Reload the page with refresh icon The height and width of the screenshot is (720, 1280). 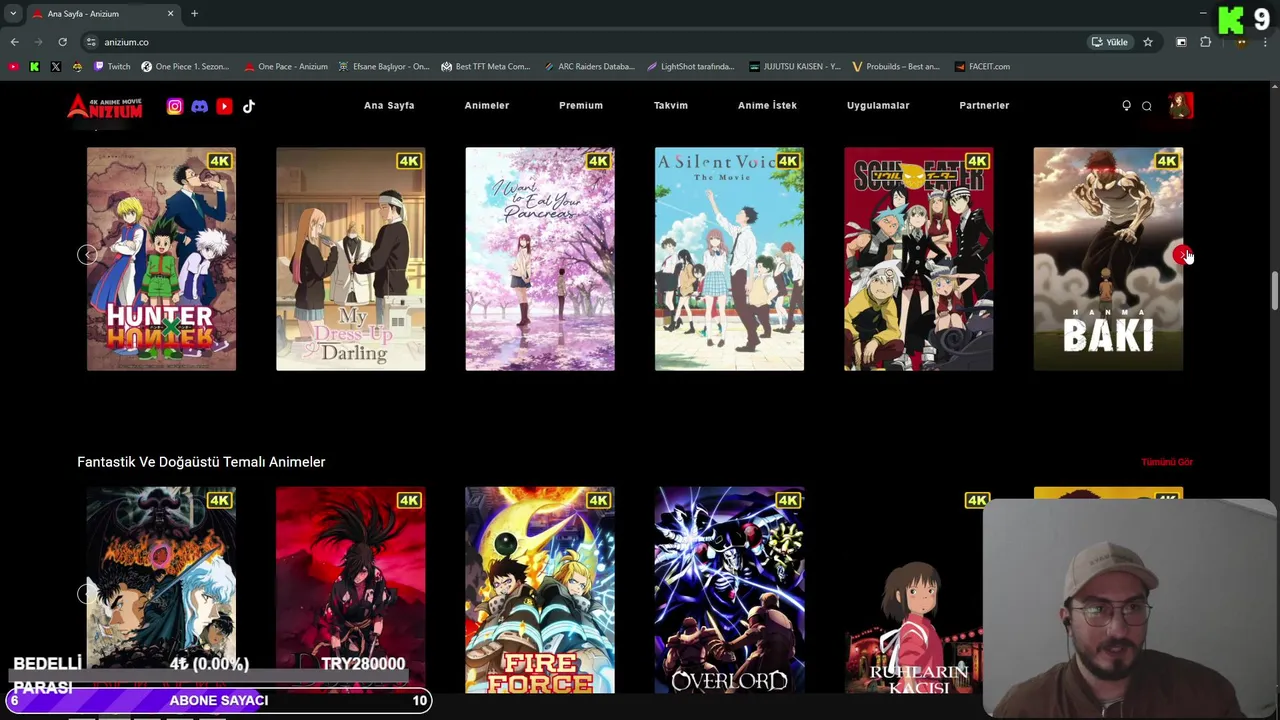pos(62,42)
